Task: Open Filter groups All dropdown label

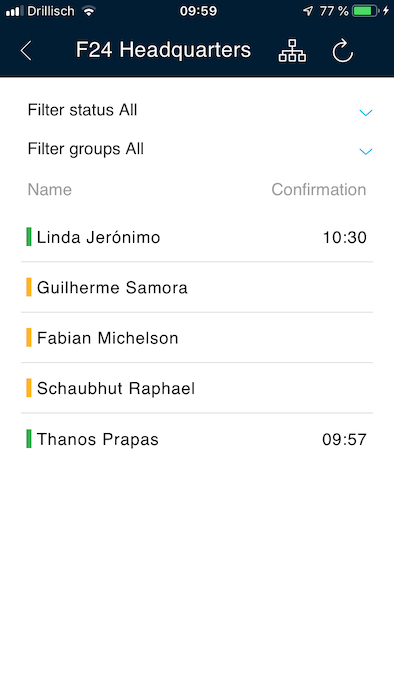Action: 86,149
